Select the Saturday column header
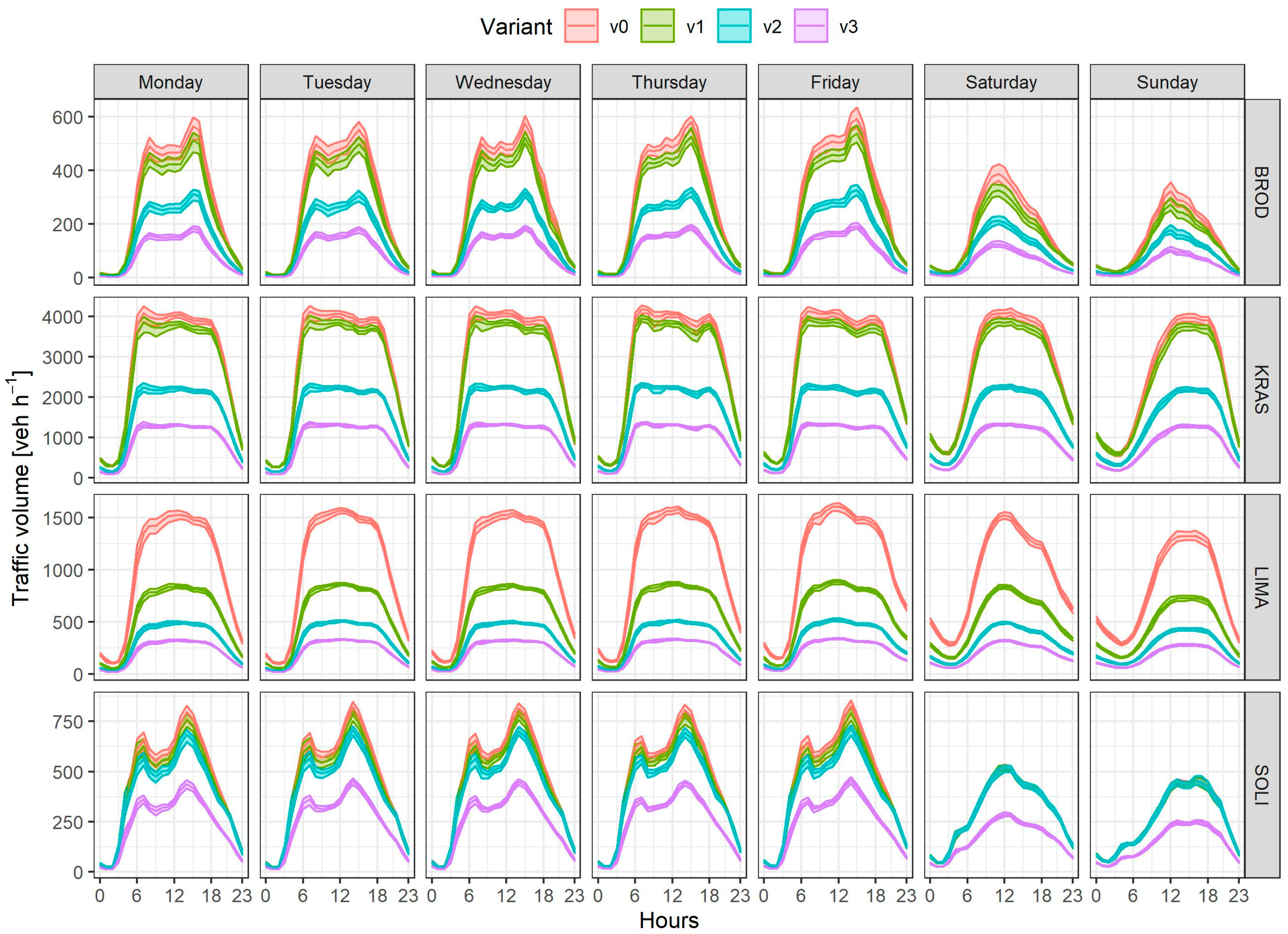The width and height of the screenshot is (1288, 934). [x=1001, y=82]
